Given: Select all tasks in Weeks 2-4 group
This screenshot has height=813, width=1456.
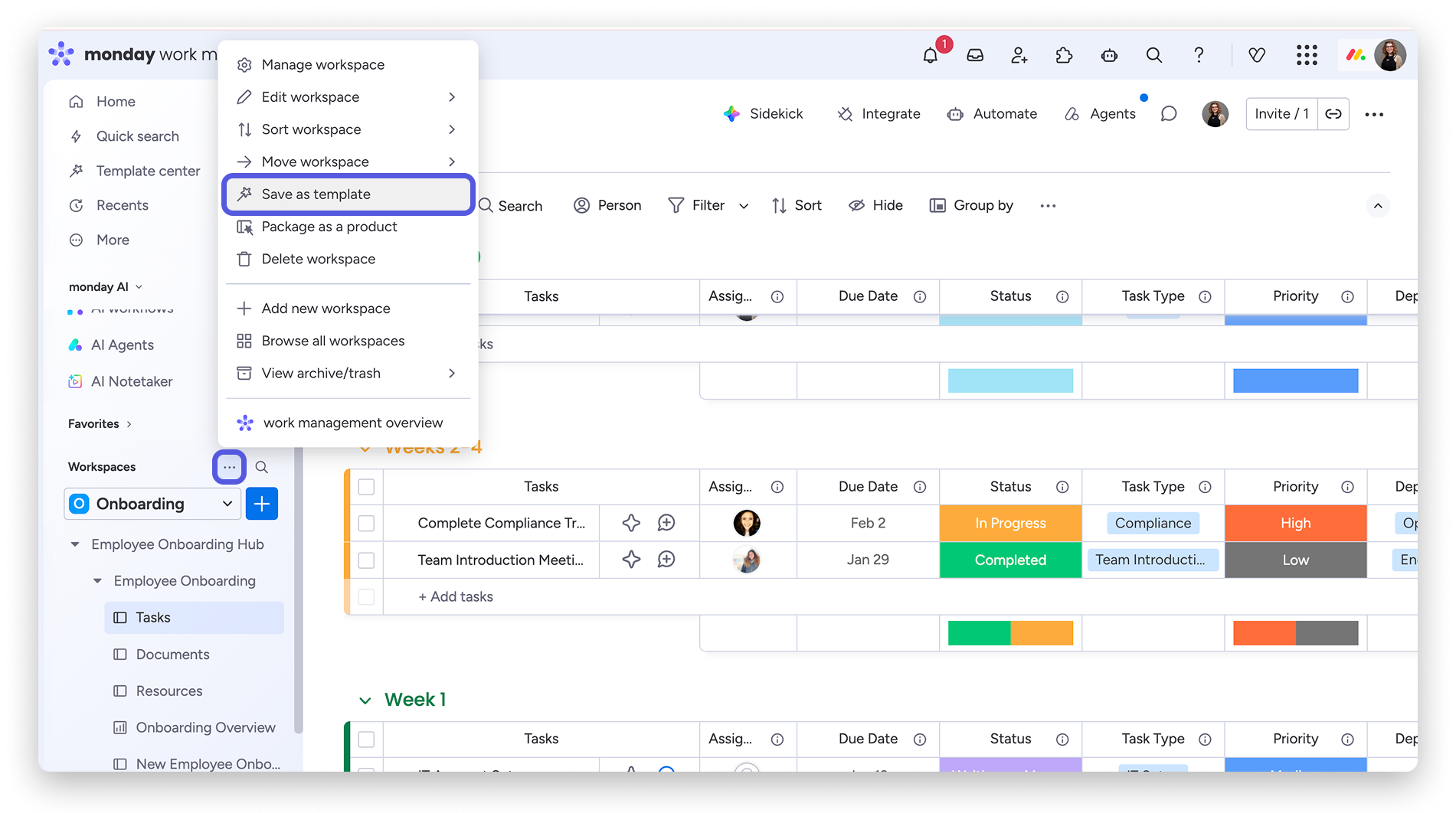Looking at the screenshot, I should (x=366, y=487).
